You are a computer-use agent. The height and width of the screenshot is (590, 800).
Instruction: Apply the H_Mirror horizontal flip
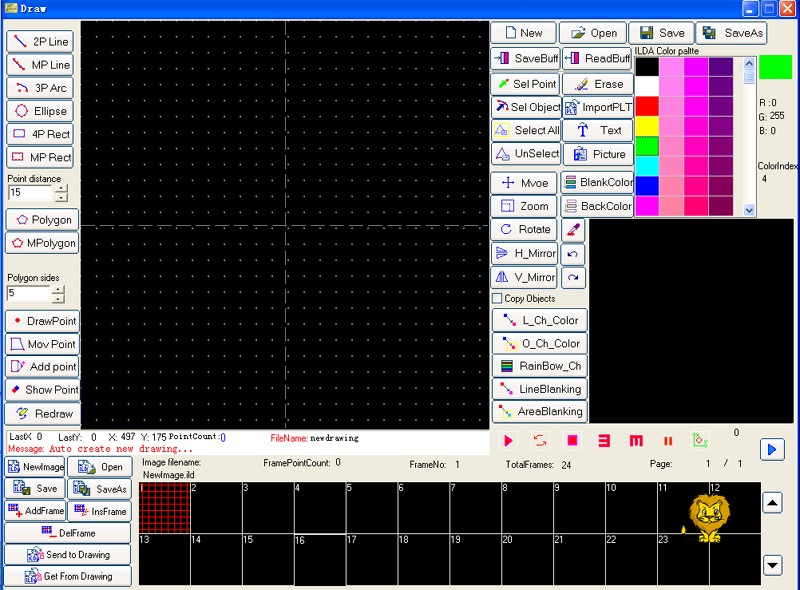(524, 253)
